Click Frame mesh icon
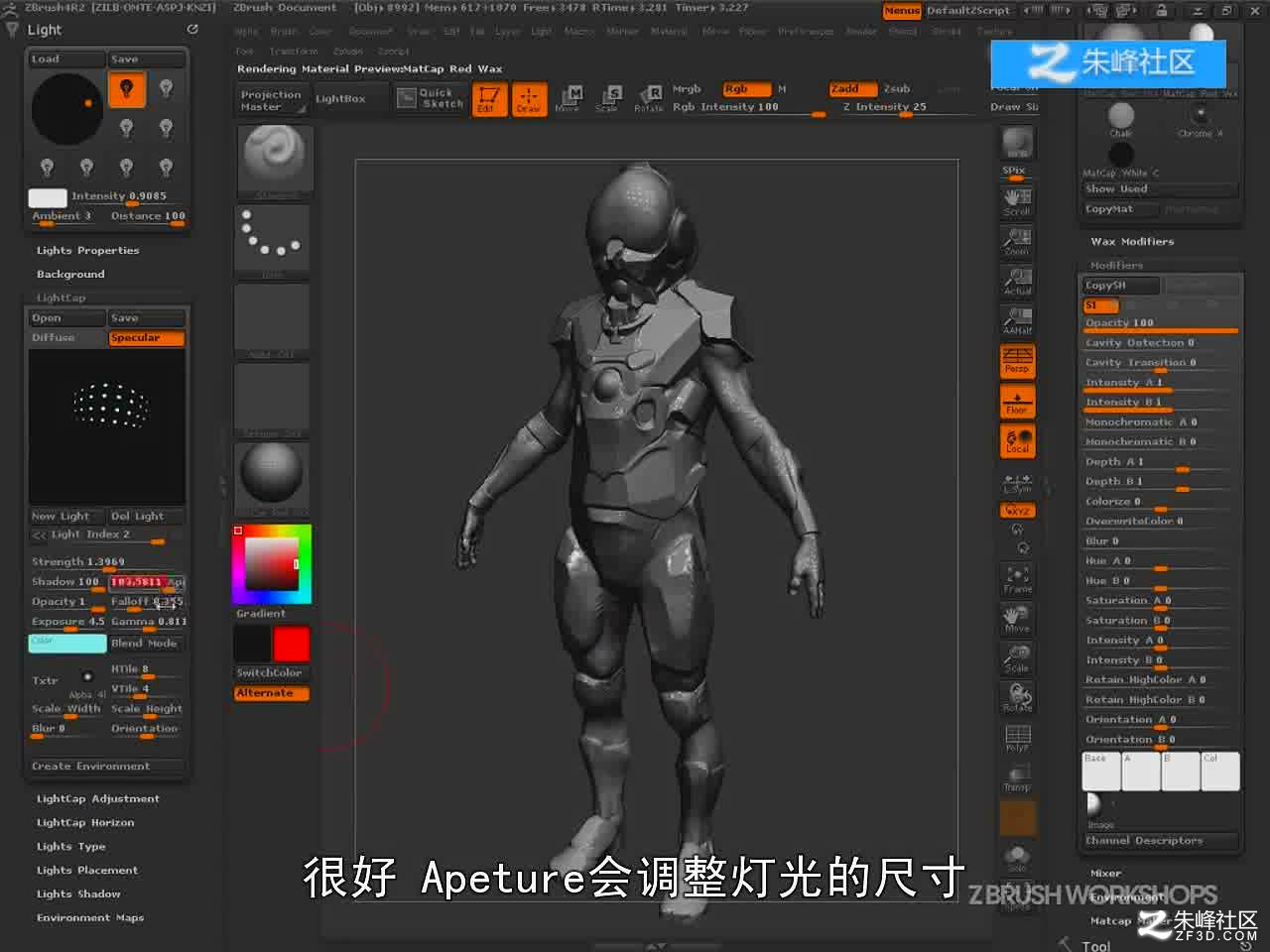The image size is (1270, 952). tap(1017, 579)
